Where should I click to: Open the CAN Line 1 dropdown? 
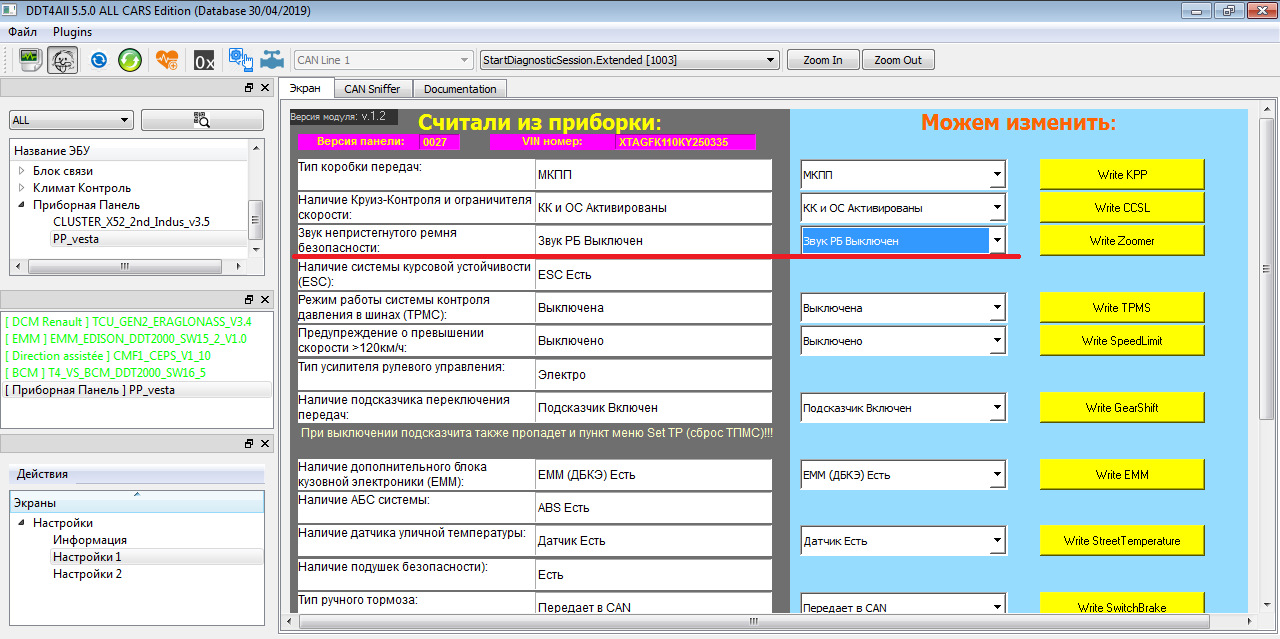383,60
